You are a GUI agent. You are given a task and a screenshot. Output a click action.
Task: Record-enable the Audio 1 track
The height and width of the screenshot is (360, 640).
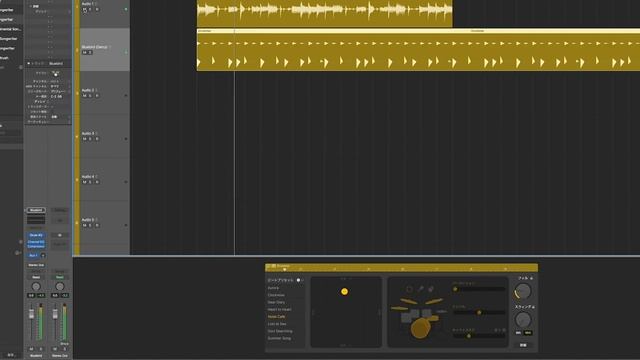[97, 9]
